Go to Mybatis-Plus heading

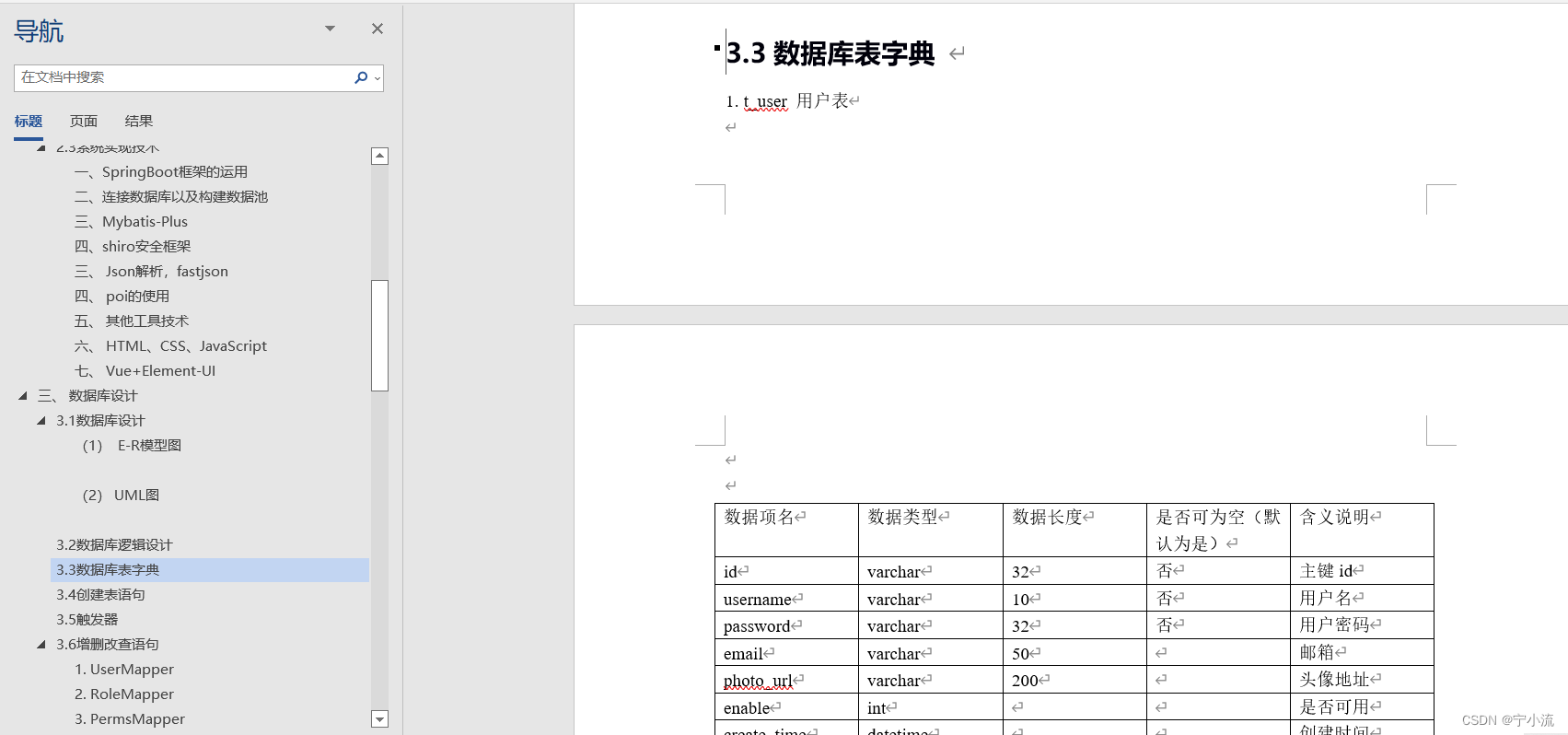[x=131, y=221]
